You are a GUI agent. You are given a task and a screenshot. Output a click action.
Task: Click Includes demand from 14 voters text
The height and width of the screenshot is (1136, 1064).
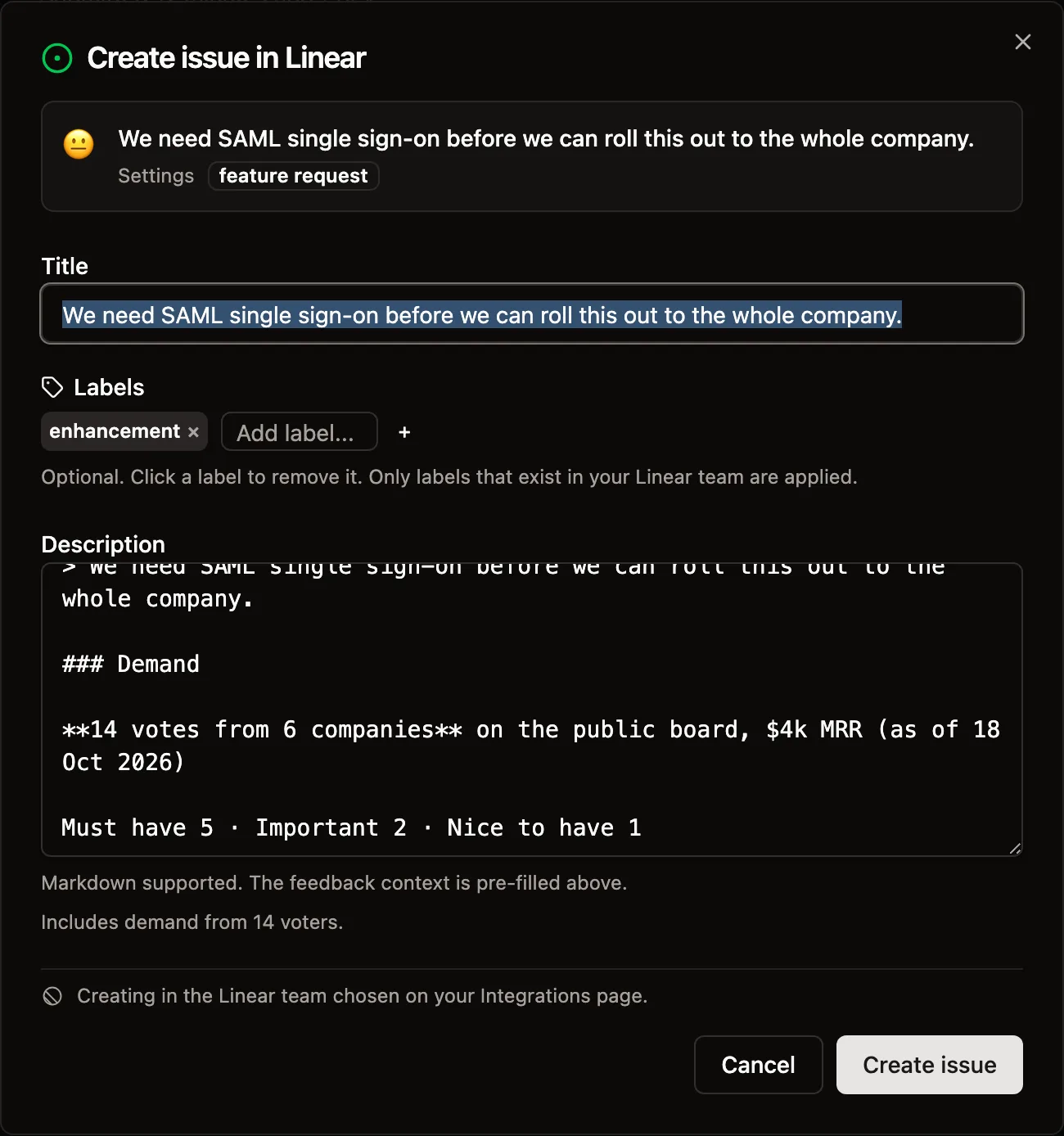coord(192,922)
